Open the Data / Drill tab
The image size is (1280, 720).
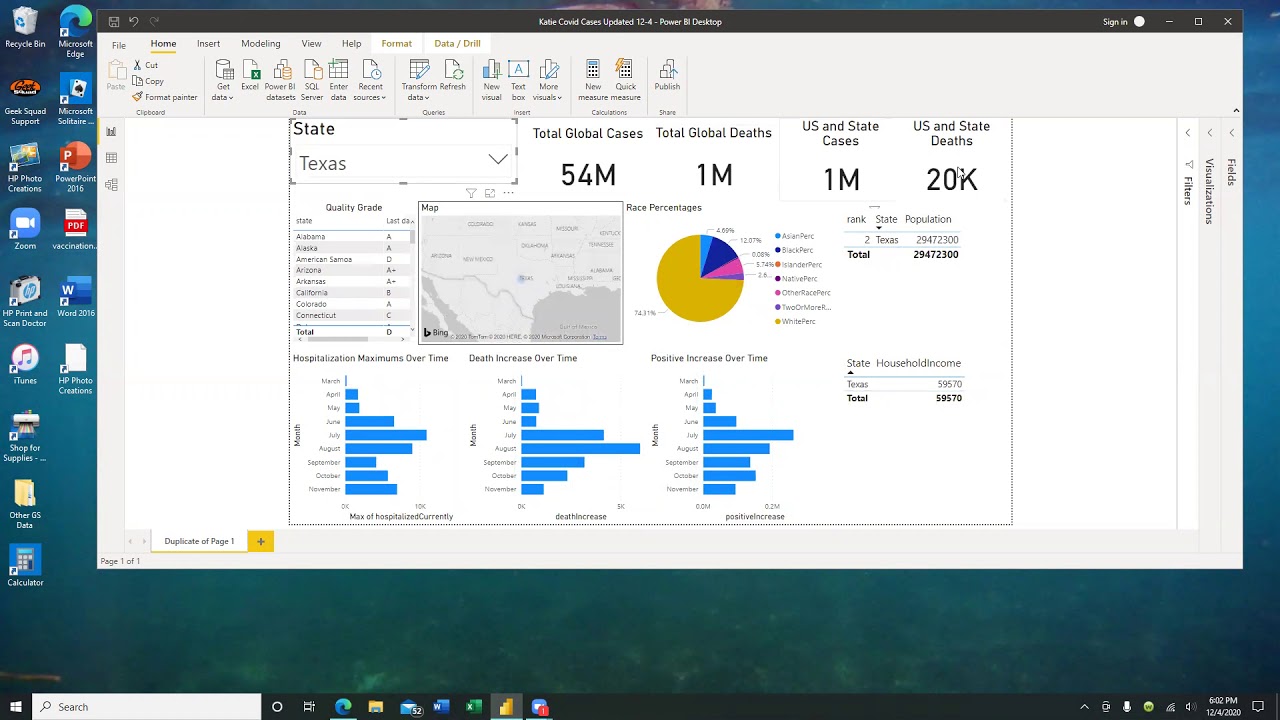click(457, 44)
